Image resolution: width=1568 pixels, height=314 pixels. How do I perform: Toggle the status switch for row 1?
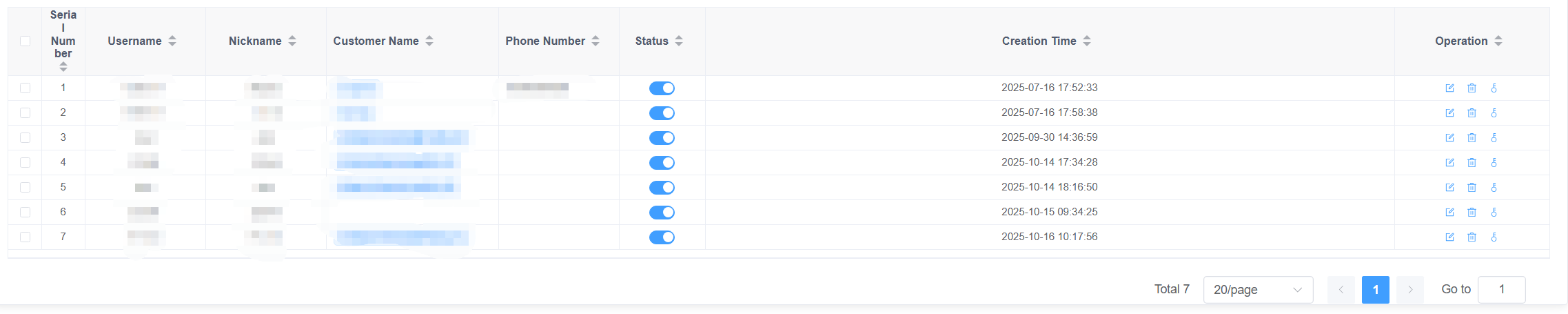click(662, 88)
